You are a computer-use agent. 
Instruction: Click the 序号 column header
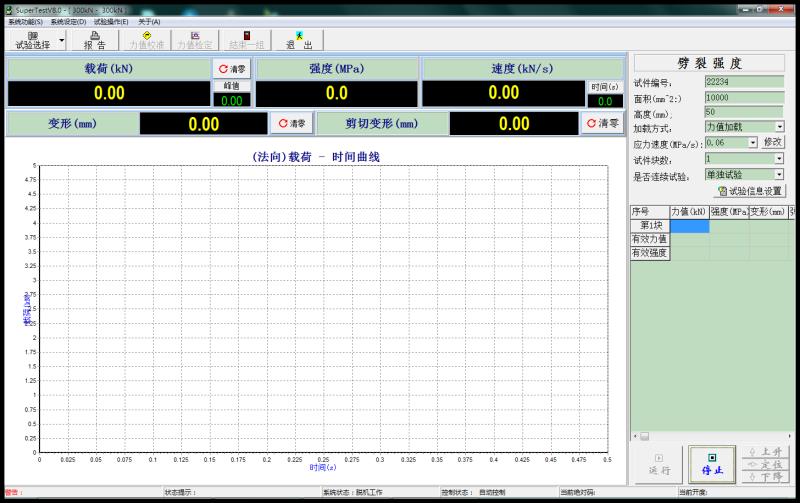point(650,212)
